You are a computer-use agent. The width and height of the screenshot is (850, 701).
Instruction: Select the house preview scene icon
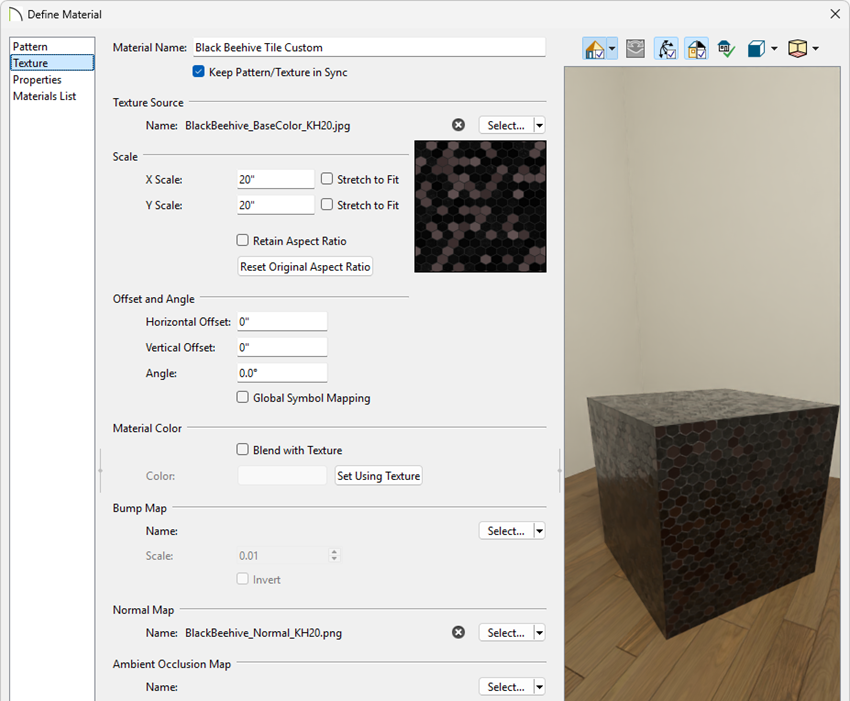point(596,48)
